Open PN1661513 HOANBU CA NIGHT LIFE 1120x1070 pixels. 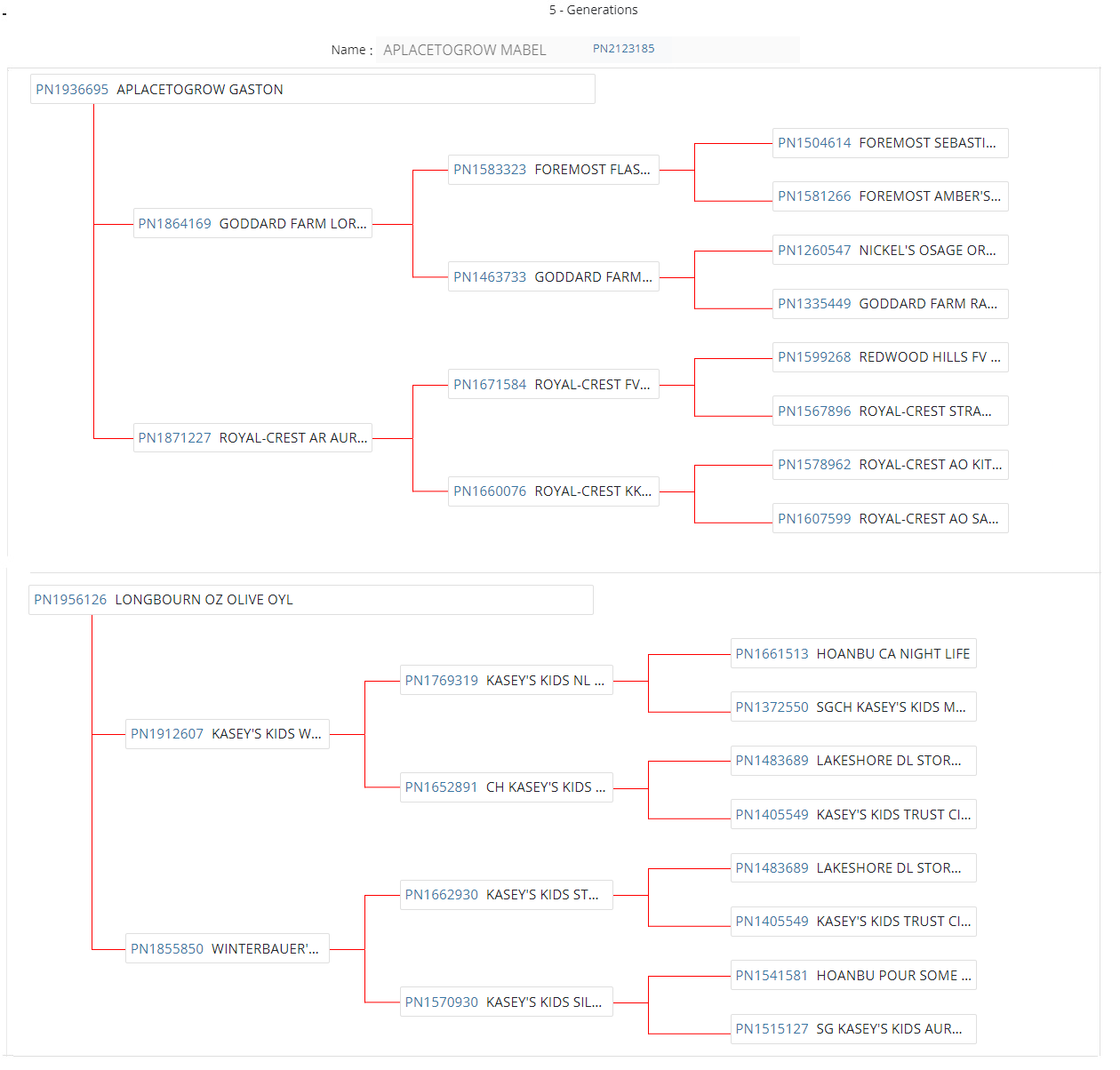pos(852,654)
